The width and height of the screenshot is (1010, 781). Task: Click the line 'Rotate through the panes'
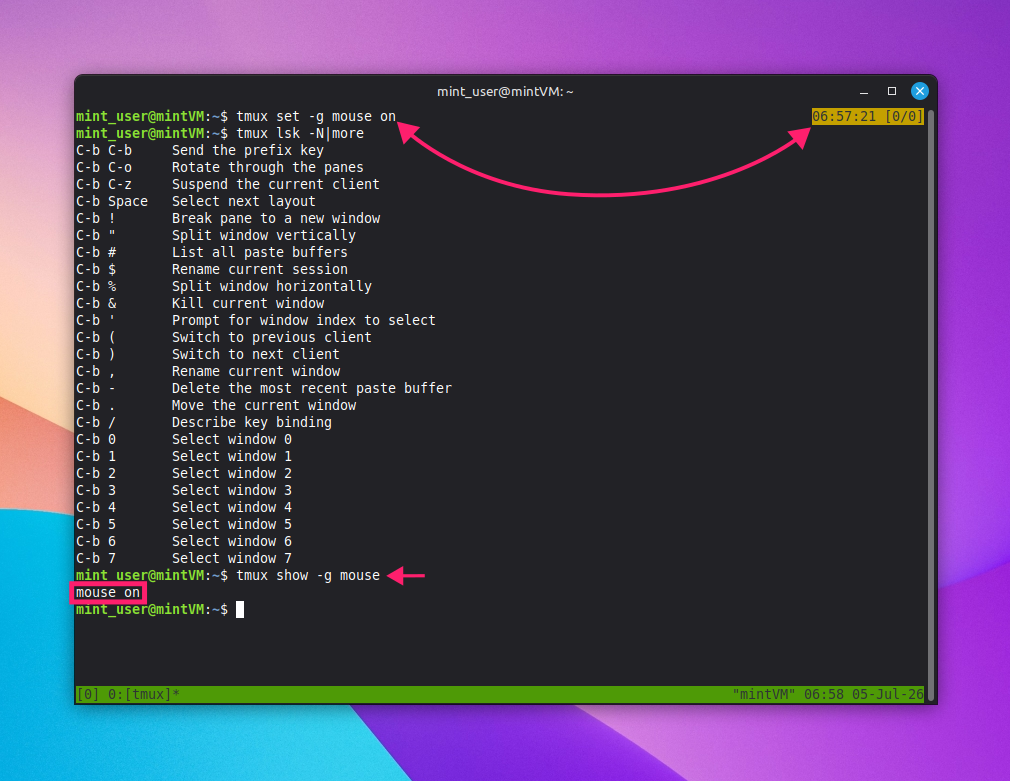(267, 168)
